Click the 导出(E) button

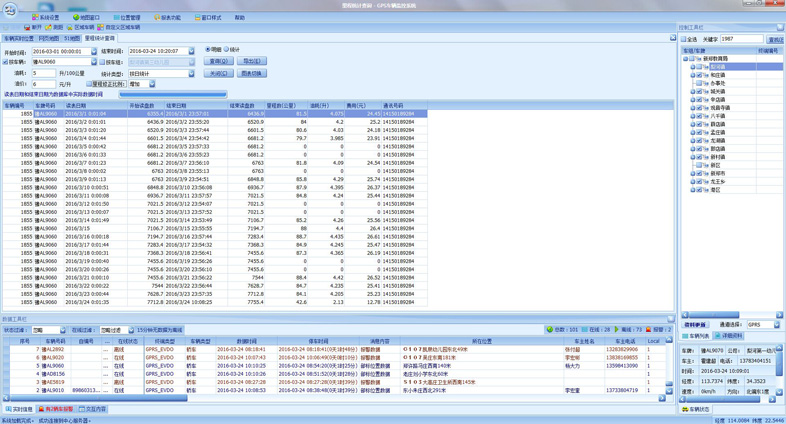click(251, 61)
